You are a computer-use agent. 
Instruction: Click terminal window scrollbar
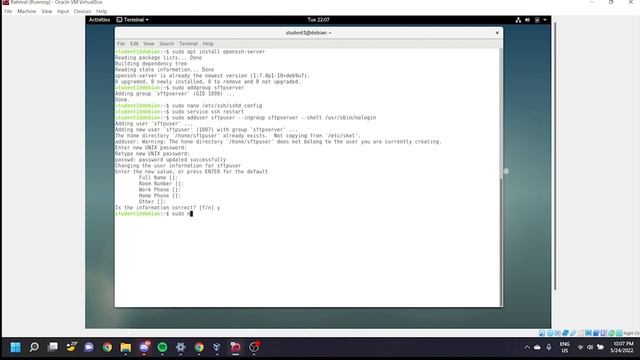pyautogui.click(x=501, y=113)
